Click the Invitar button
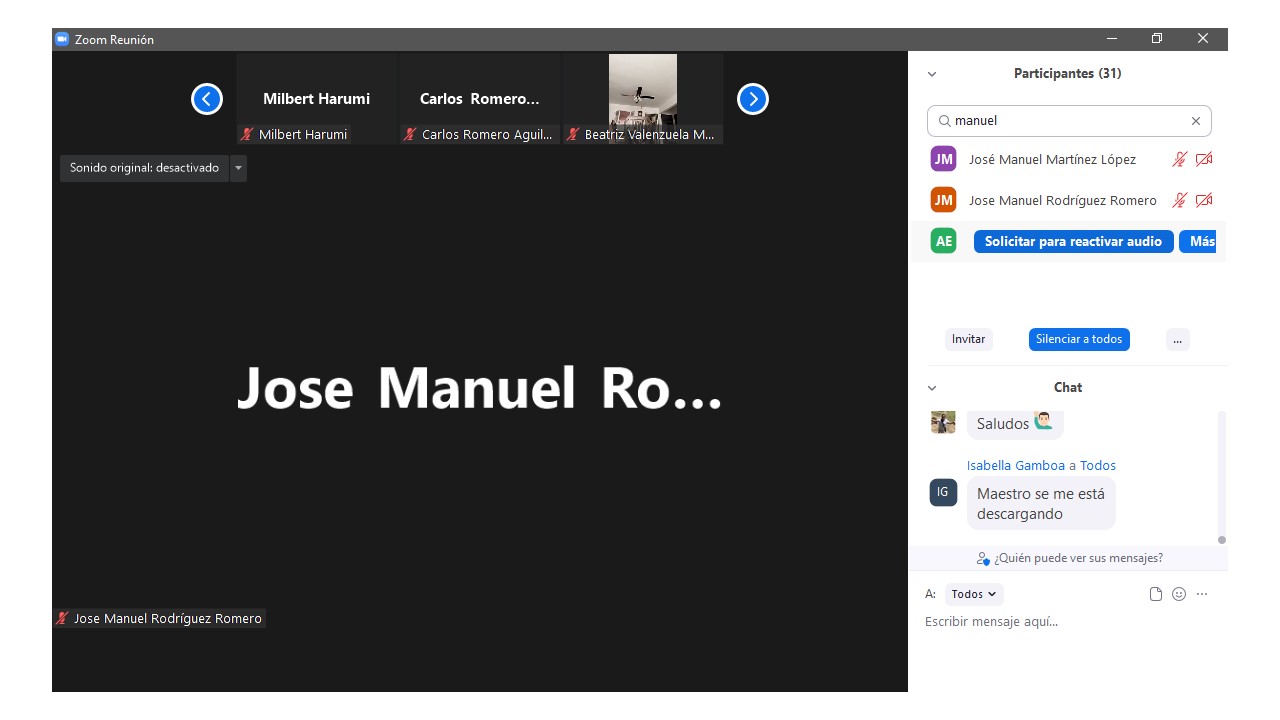Viewport: 1280px width, 720px height. click(968, 339)
